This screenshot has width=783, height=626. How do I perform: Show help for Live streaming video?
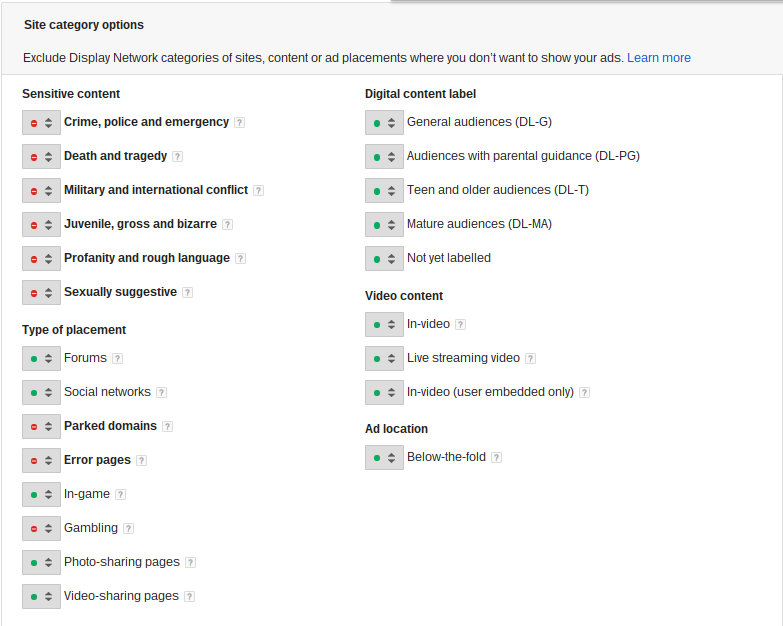tap(530, 358)
